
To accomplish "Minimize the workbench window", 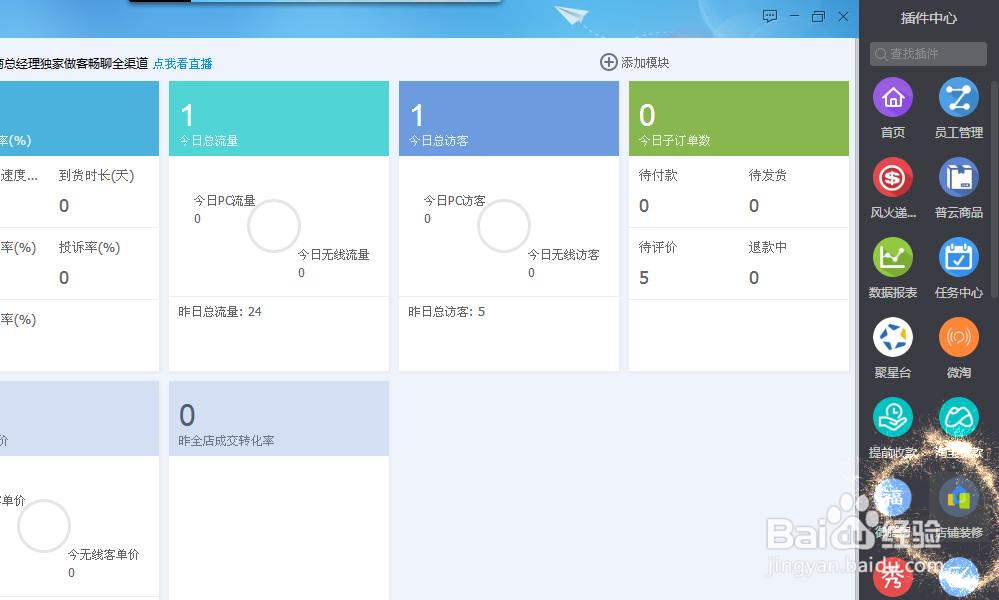I will (794, 16).
